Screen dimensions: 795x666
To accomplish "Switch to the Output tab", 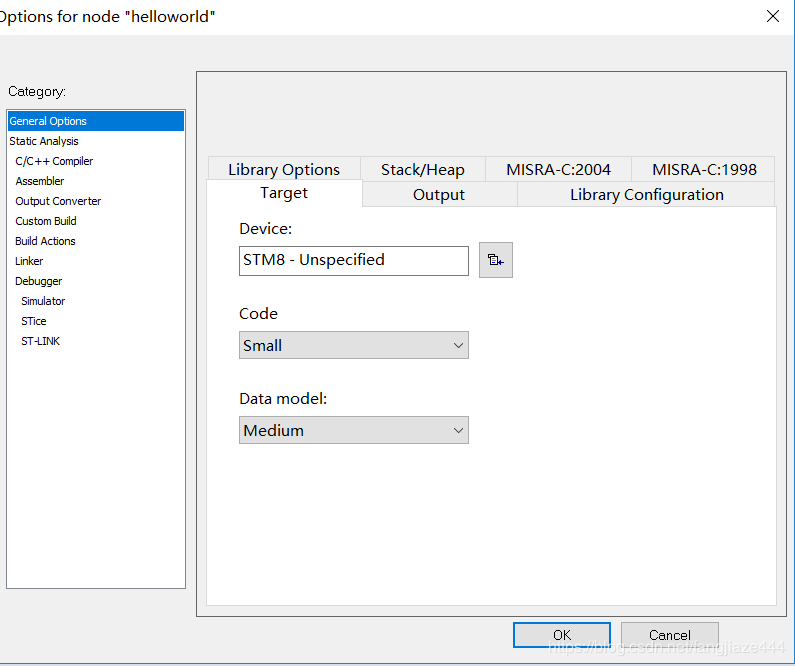I will tap(439, 195).
